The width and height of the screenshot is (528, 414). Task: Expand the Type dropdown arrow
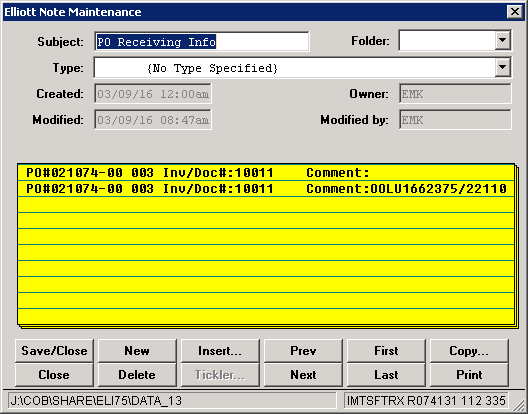pos(502,67)
